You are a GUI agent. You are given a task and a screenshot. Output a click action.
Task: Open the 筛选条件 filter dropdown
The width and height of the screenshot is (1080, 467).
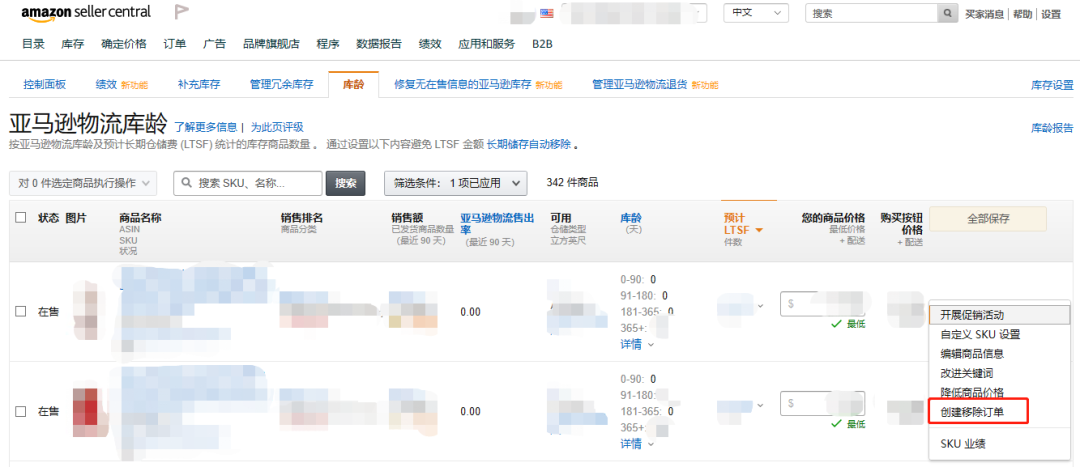455,183
